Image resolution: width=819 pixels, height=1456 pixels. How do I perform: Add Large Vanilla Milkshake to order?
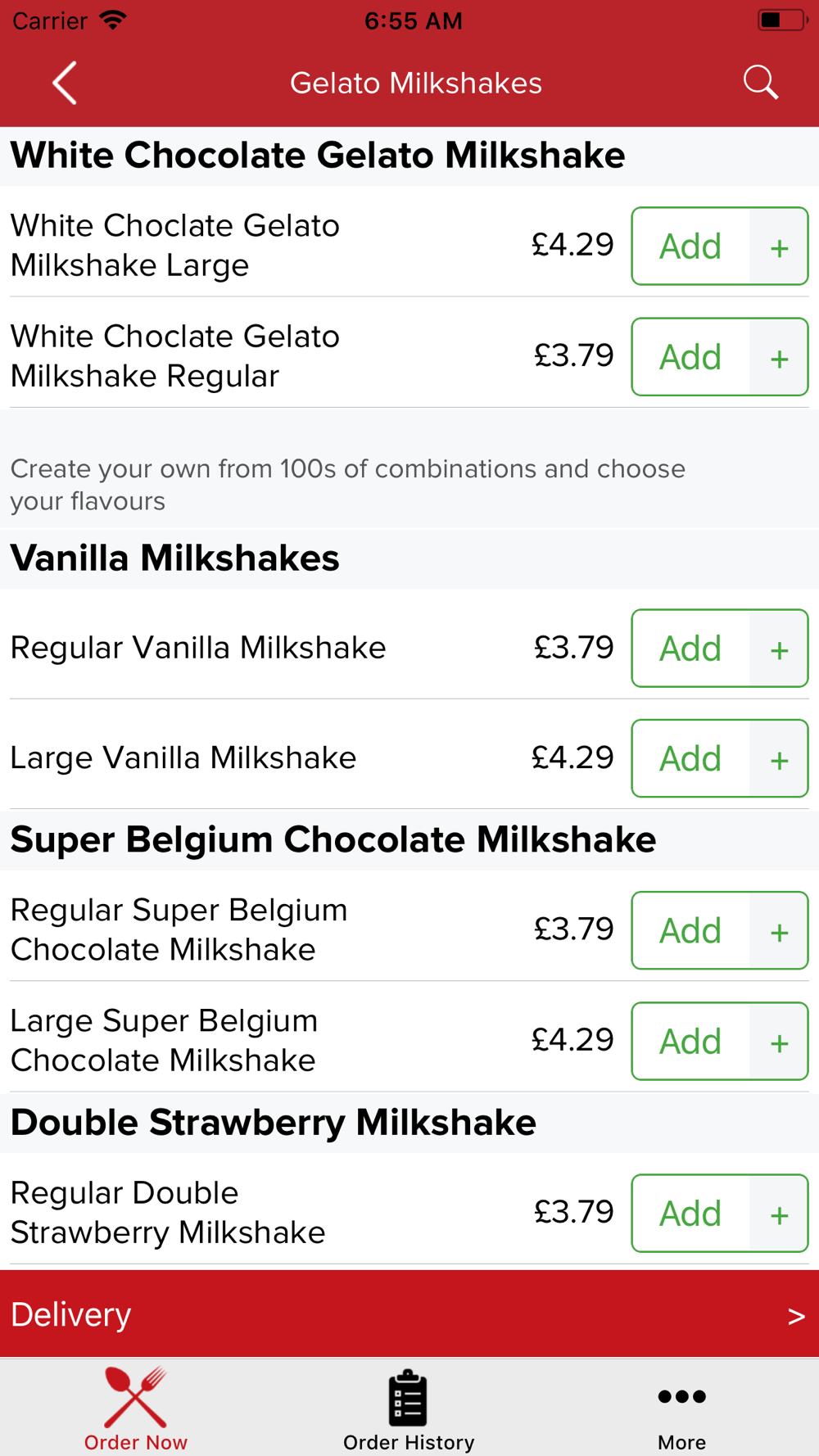tap(690, 758)
